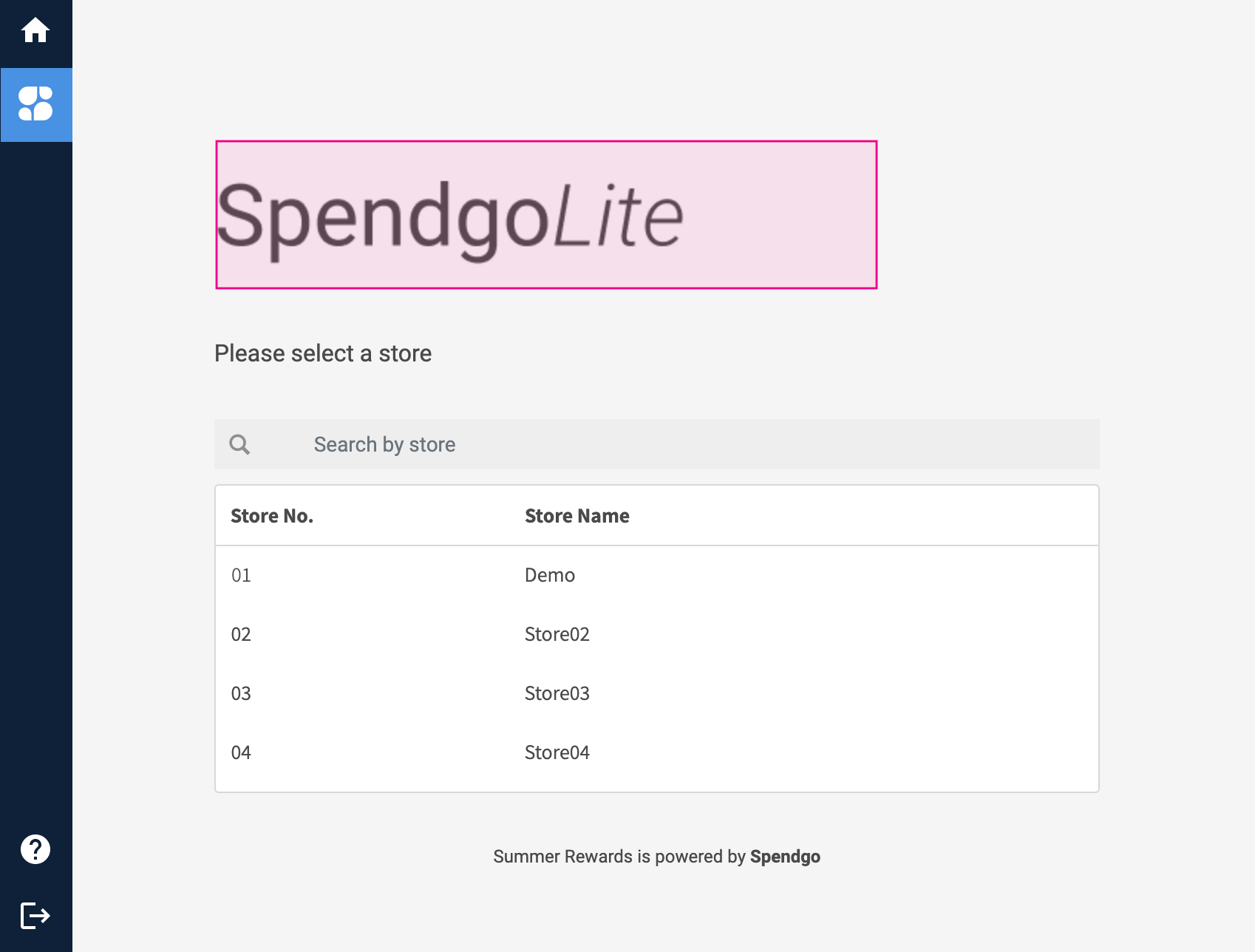Screen dimensions: 1255x952
Task: Choose the Store03 row name
Action: pos(557,693)
